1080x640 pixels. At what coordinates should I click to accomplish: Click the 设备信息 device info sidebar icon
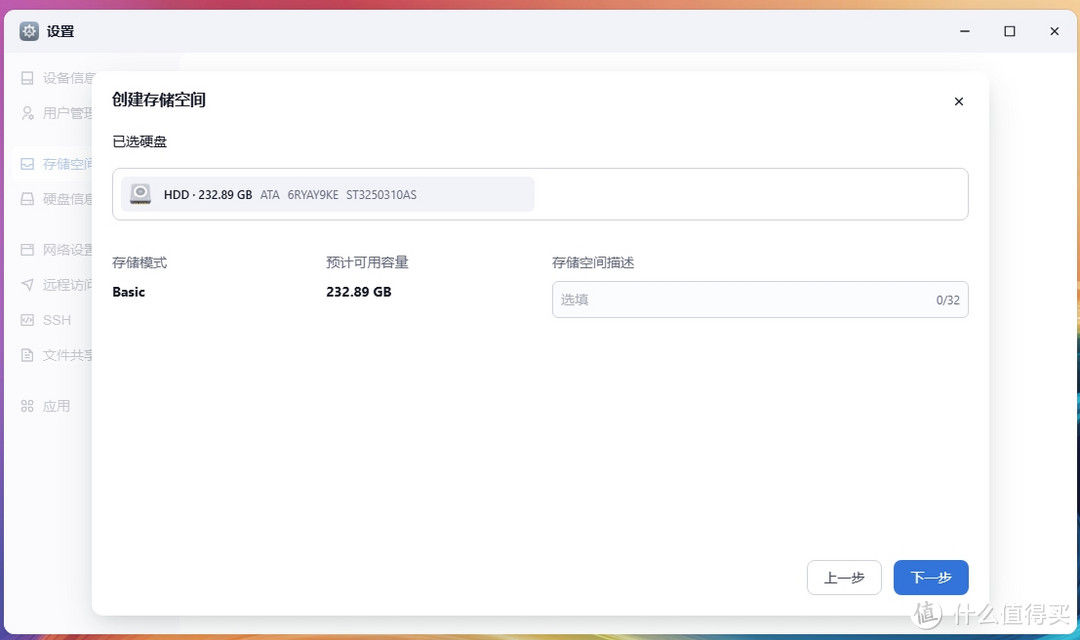tap(26, 78)
